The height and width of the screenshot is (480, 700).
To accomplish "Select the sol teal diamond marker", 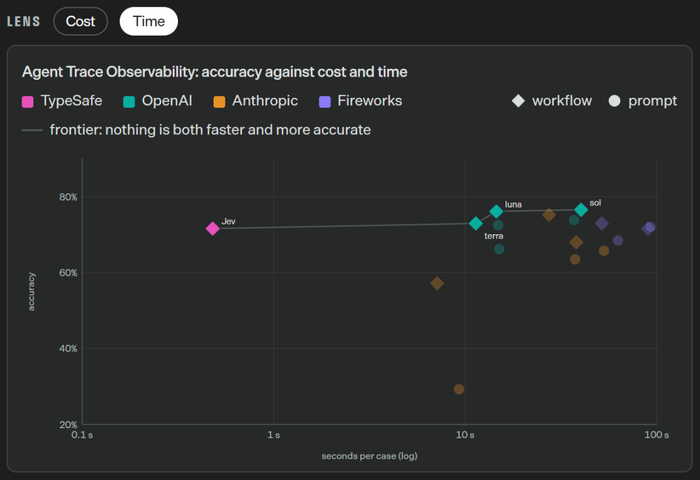I will 581,209.
